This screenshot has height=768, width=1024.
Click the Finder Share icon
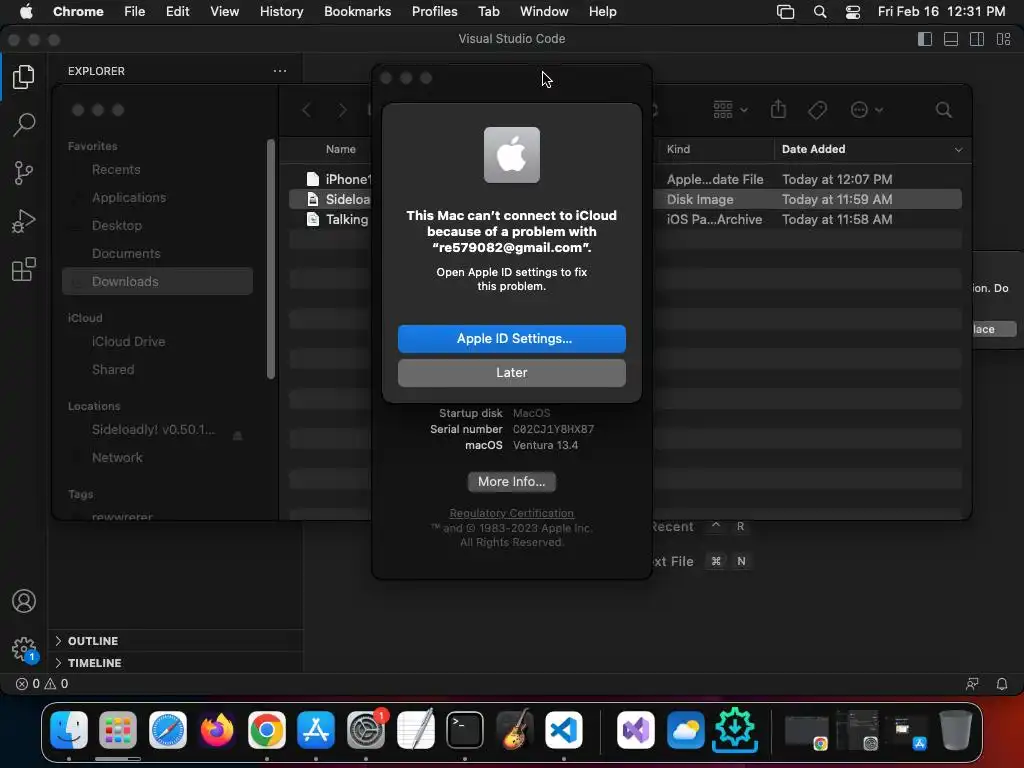tap(778, 109)
